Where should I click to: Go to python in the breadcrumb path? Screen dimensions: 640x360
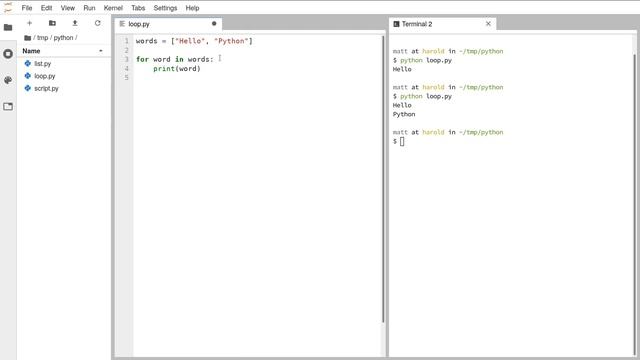pyautogui.click(x=63, y=38)
